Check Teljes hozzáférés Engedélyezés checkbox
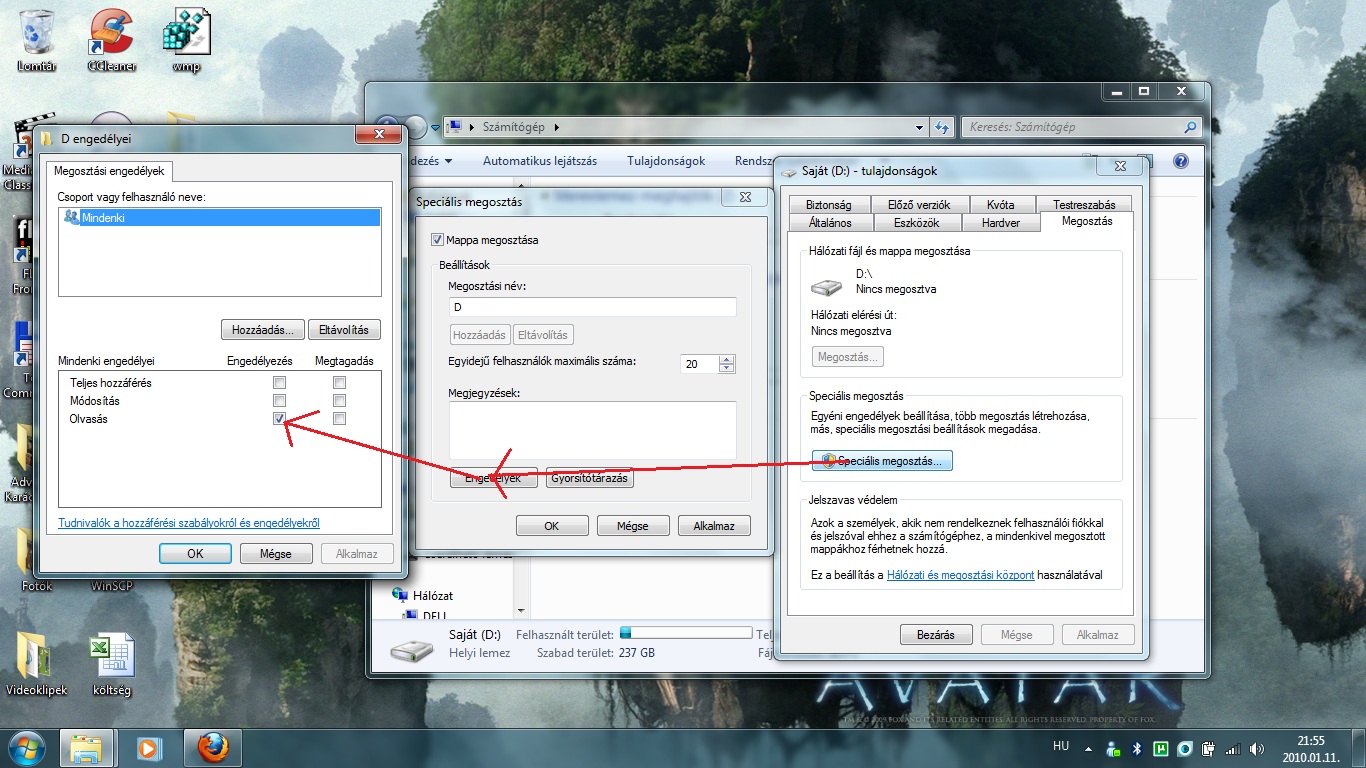Viewport: 1366px width, 768px height. (x=279, y=383)
